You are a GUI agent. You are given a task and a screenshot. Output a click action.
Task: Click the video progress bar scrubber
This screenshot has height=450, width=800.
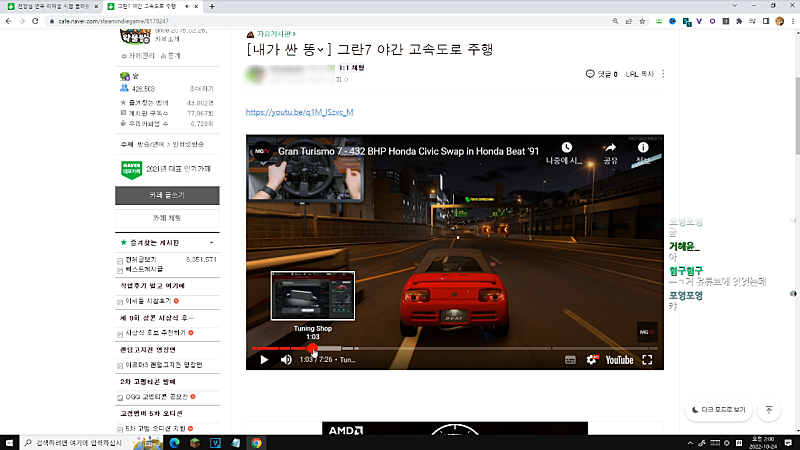click(x=313, y=348)
